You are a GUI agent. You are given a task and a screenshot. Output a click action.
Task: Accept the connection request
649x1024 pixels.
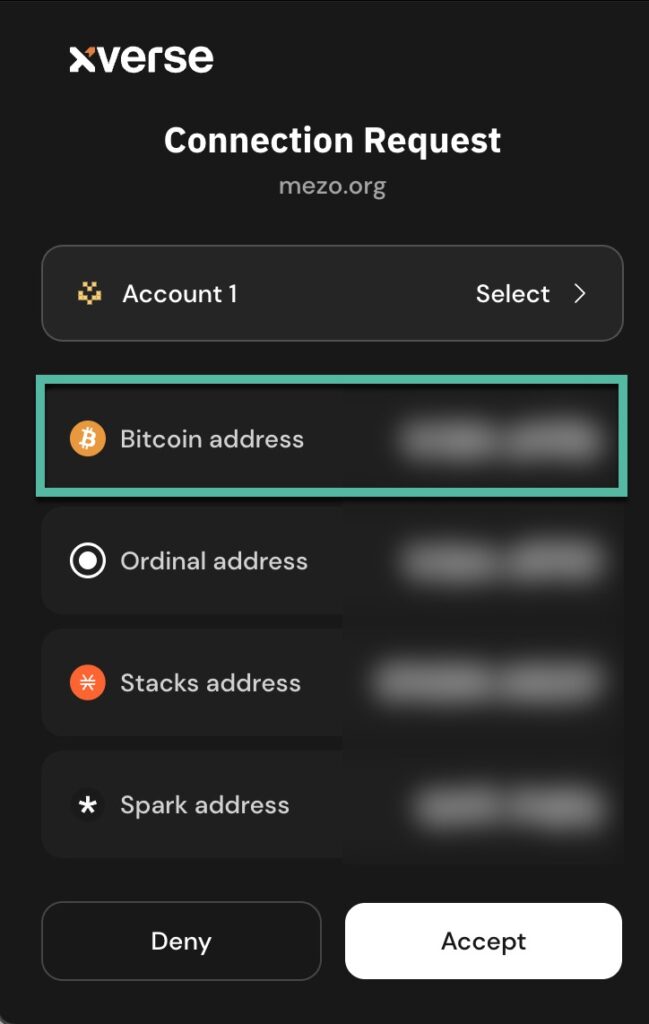pyautogui.click(x=483, y=941)
